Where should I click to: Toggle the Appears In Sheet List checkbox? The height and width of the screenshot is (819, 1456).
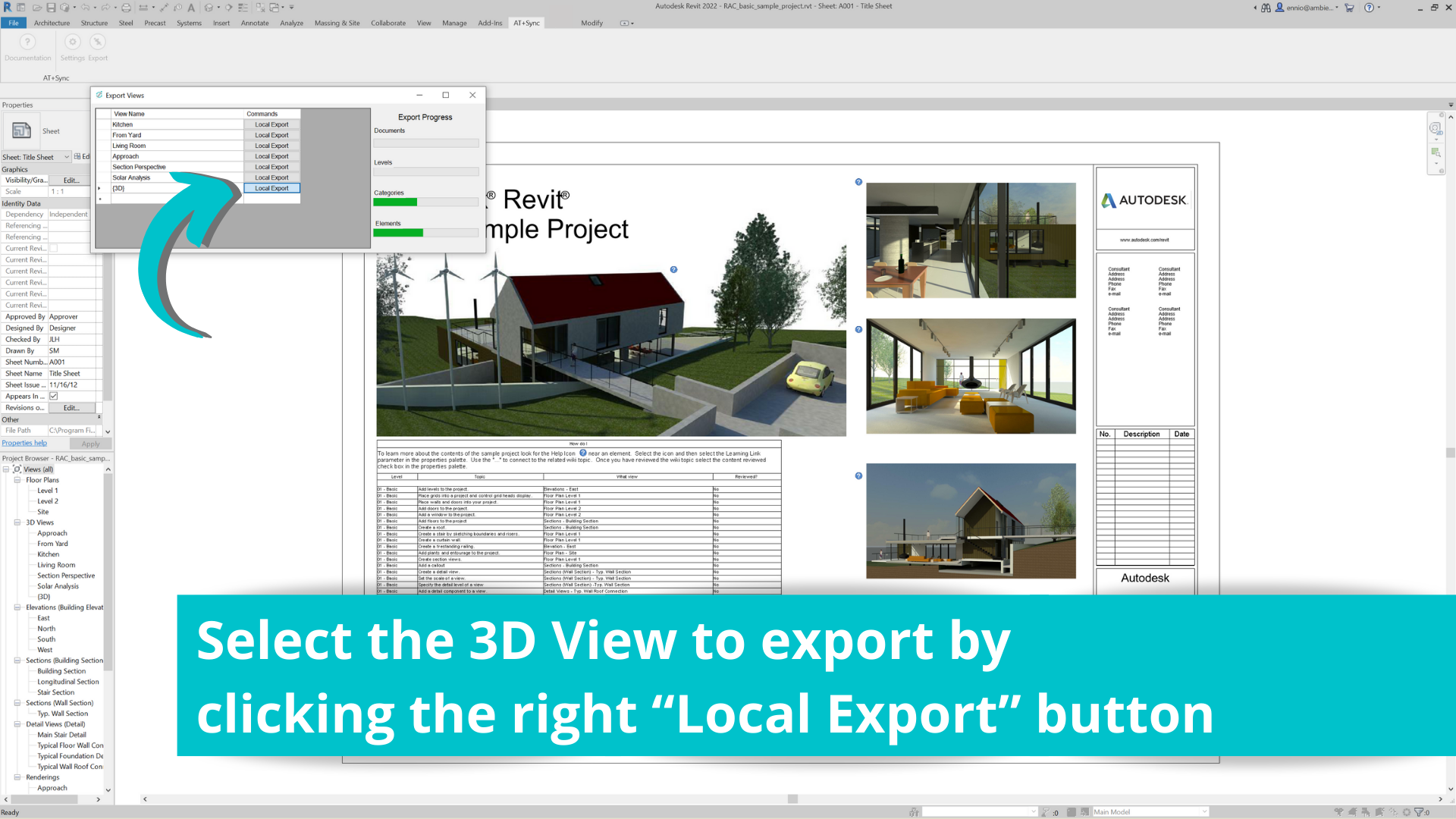pyautogui.click(x=54, y=396)
